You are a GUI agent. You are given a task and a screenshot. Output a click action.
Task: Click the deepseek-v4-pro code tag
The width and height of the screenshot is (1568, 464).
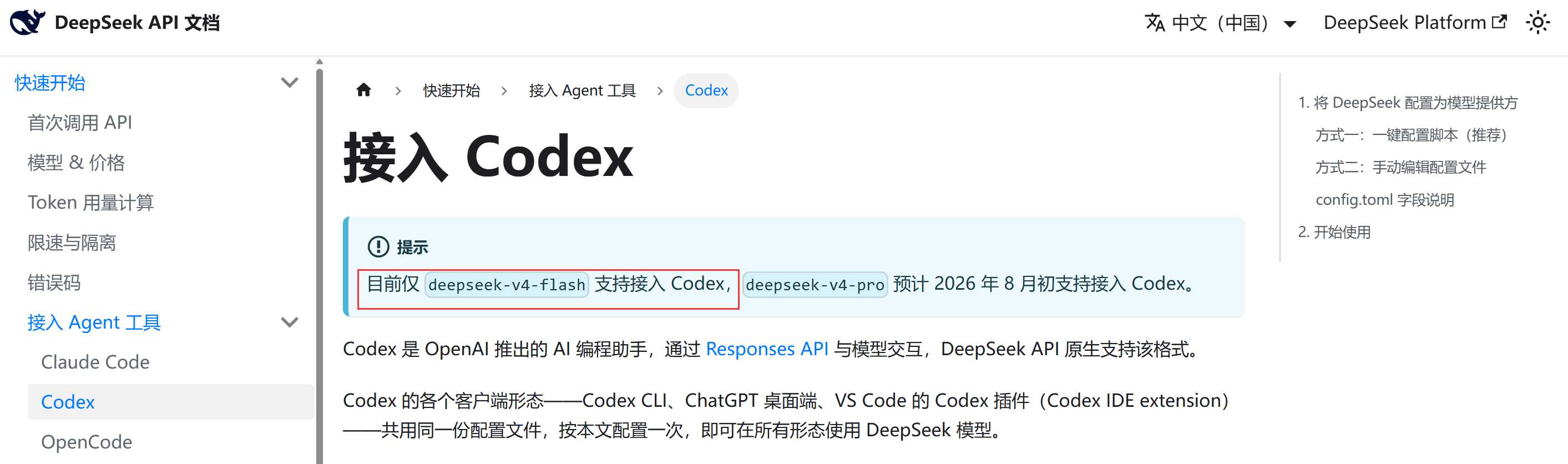(x=815, y=284)
